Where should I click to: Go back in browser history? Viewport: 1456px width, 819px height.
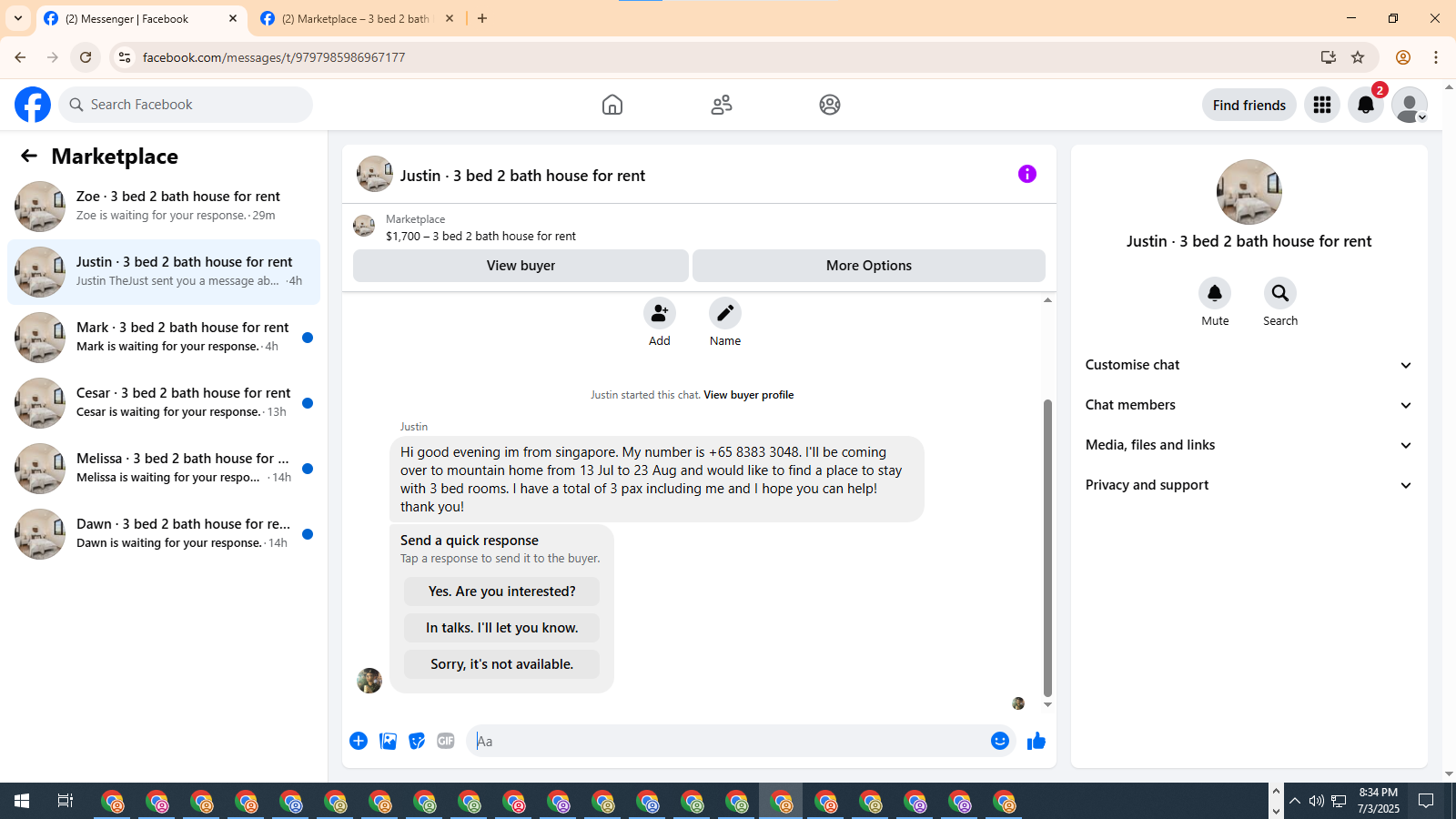20,57
